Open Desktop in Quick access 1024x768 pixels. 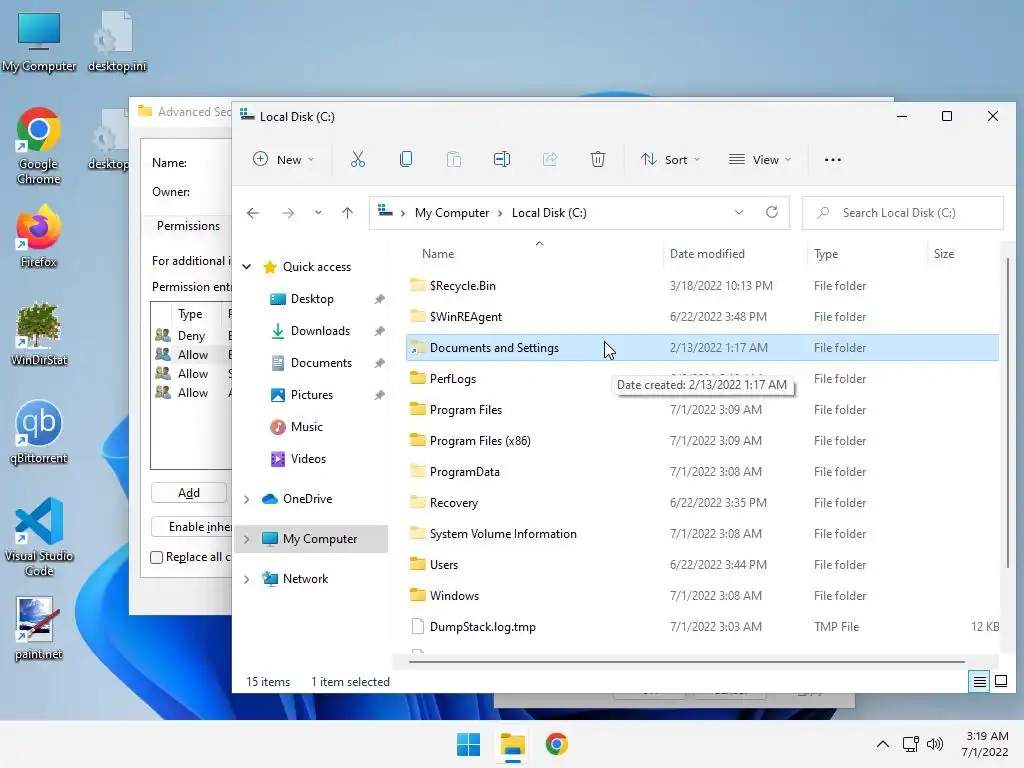click(x=312, y=299)
